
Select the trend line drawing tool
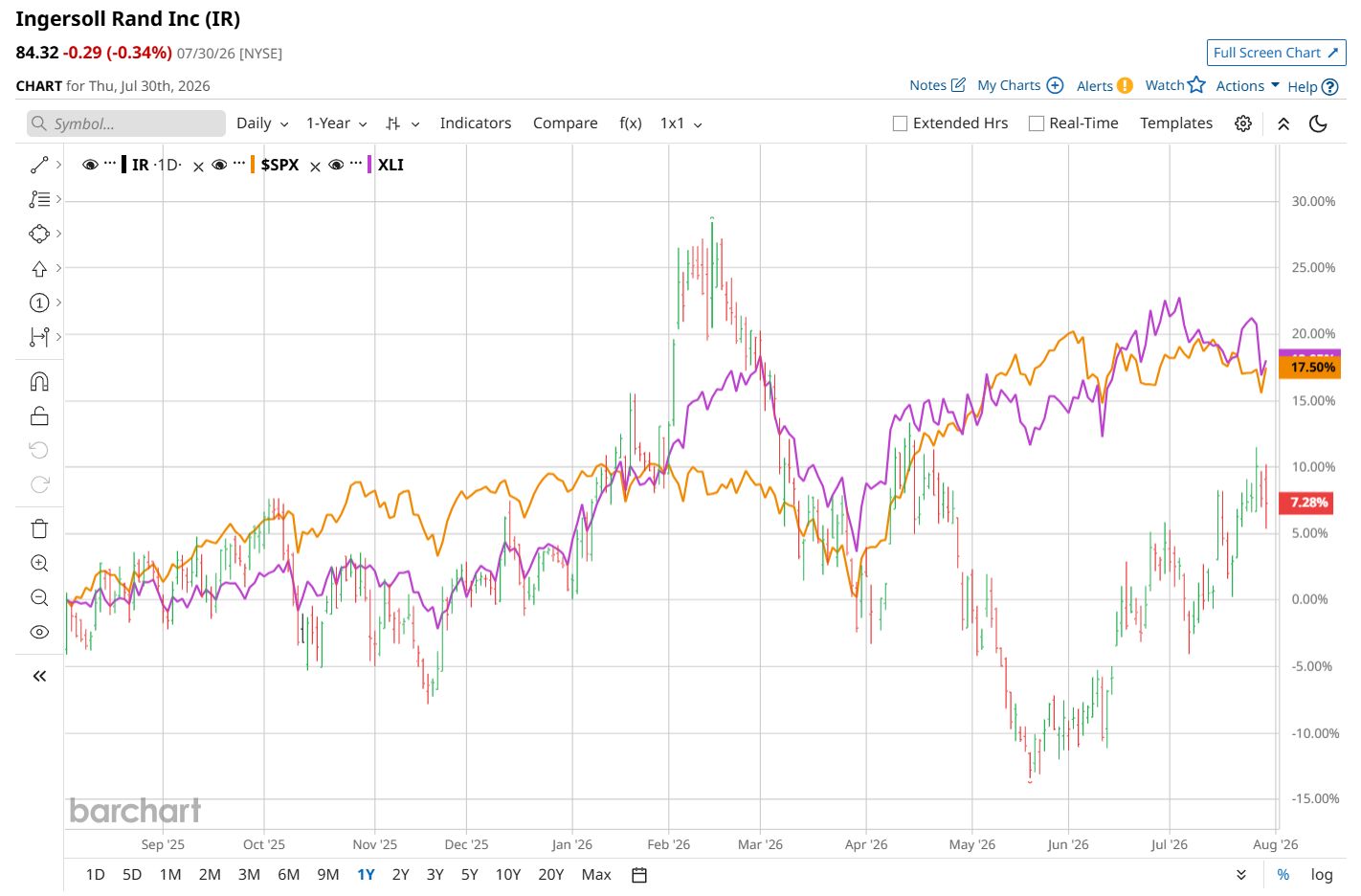pos(39,165)
